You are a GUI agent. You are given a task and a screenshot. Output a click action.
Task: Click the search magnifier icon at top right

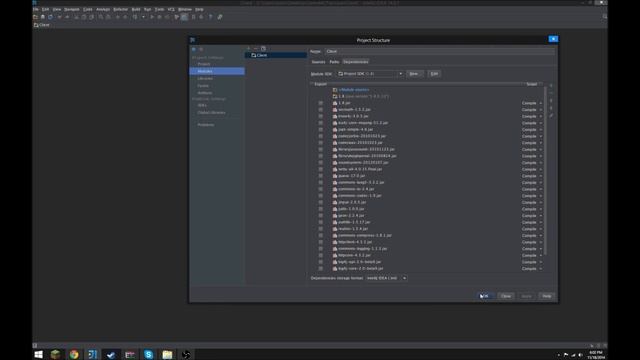pos(604,17)
